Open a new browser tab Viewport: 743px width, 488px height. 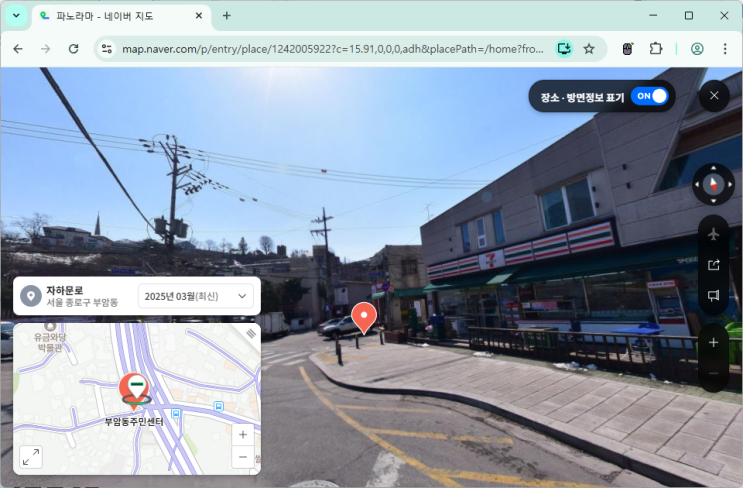[227, 16]
